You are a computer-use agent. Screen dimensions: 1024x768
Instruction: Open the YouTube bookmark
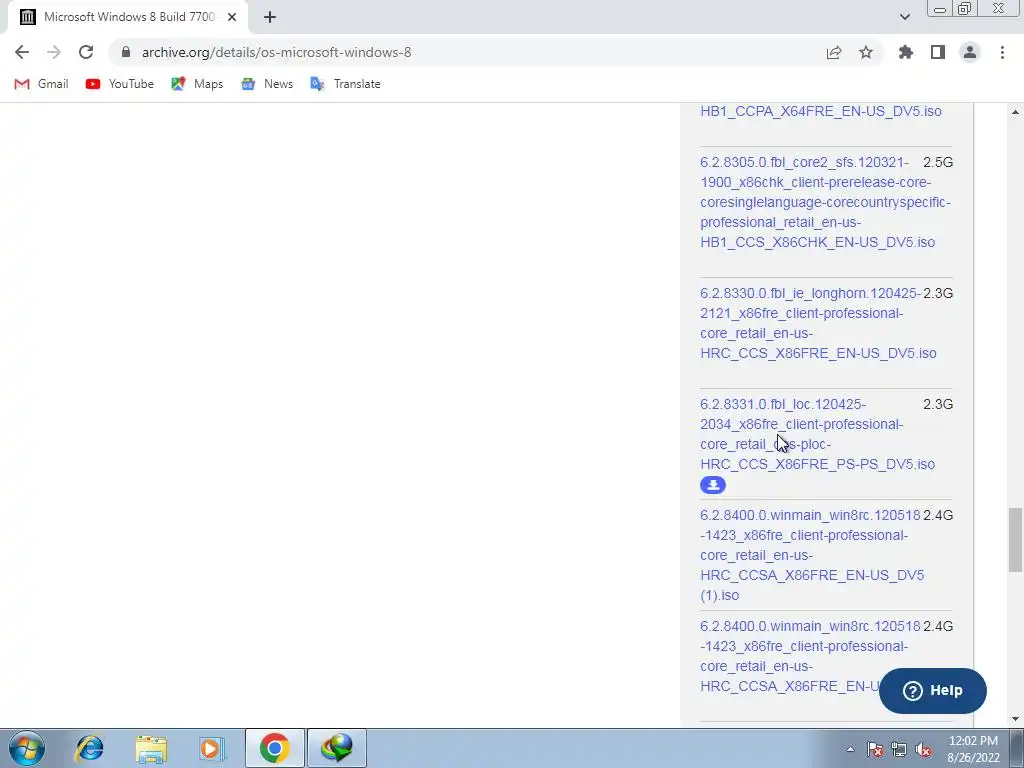tap(120, 84)
